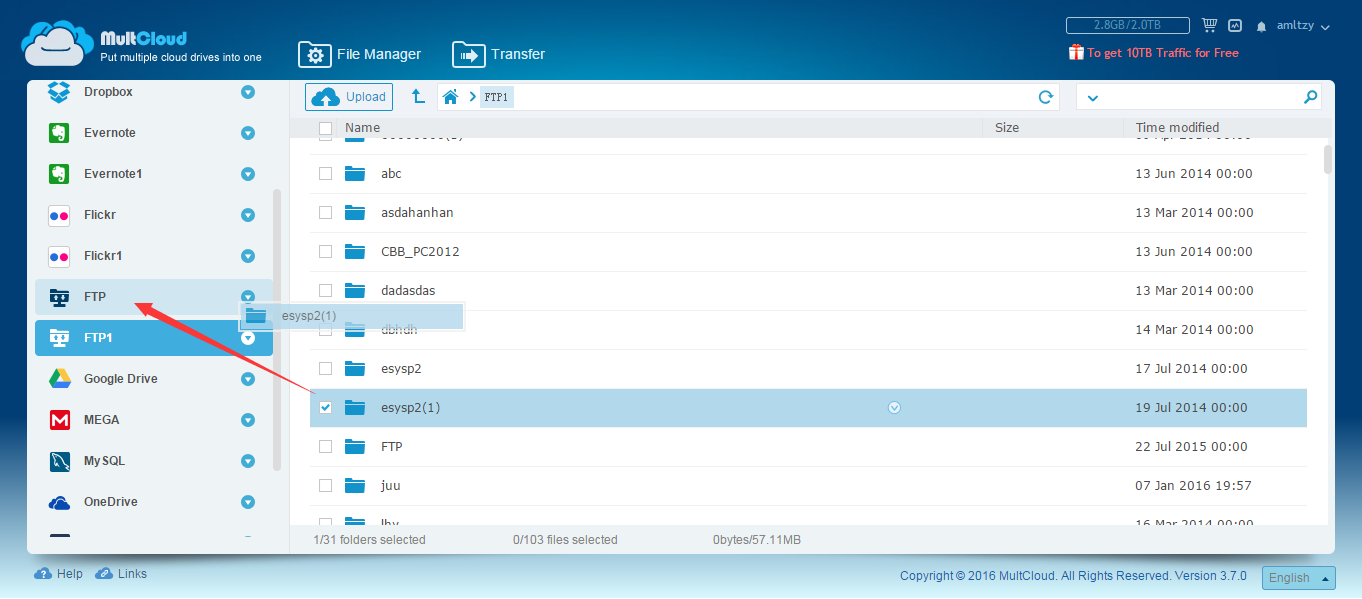Check the esysp2 folder checkbox
Viewport: 1362px width, 599px height.
[x=325, y=368]
